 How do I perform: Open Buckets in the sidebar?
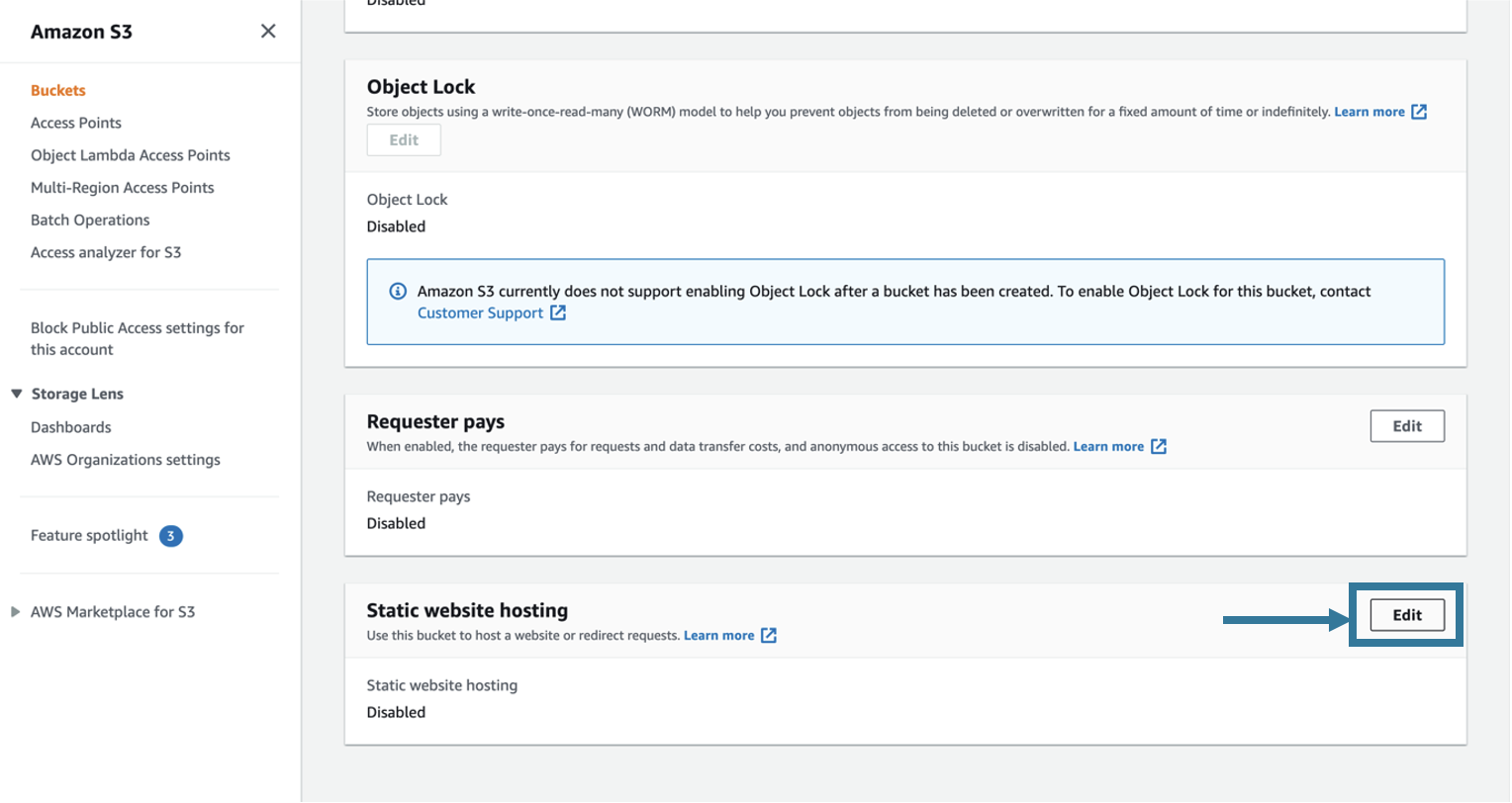click(57, 90)
